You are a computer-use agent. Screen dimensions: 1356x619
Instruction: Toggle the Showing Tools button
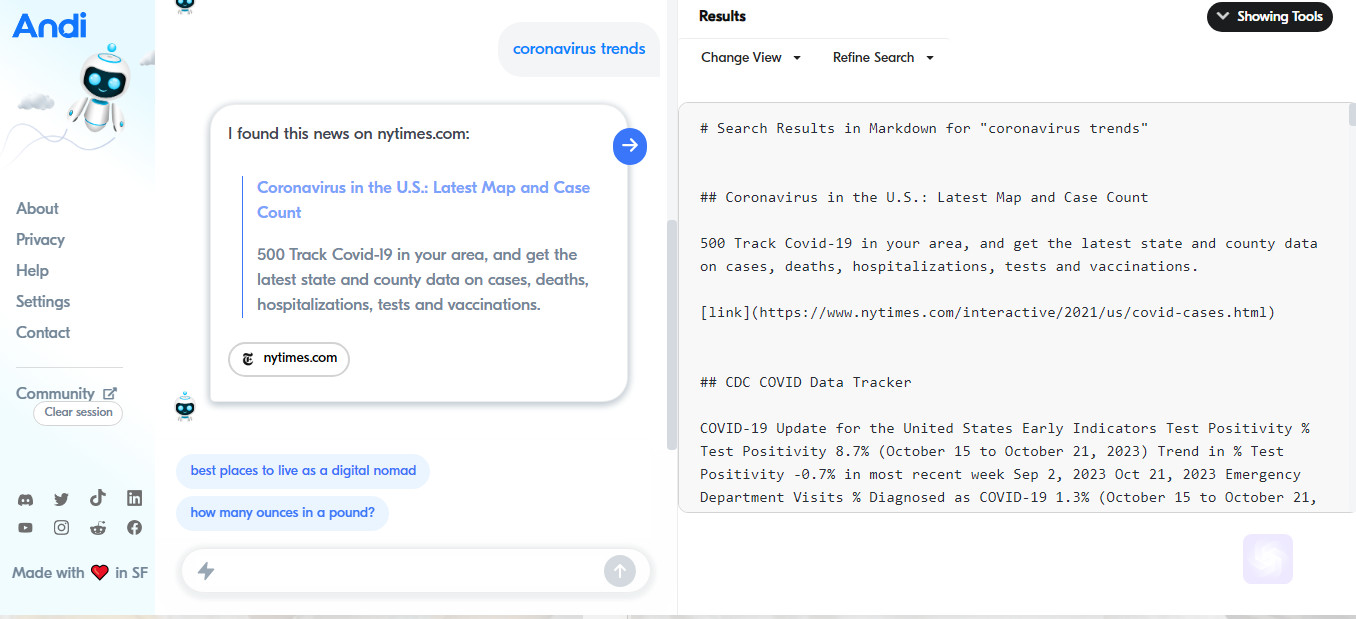click(x=1270, y=16)
